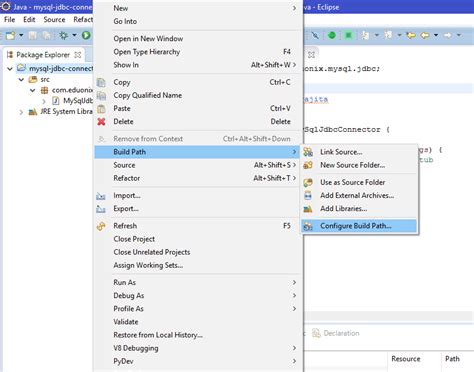
Task: Collapse the src folder node
Action: [x=21, y=80]
